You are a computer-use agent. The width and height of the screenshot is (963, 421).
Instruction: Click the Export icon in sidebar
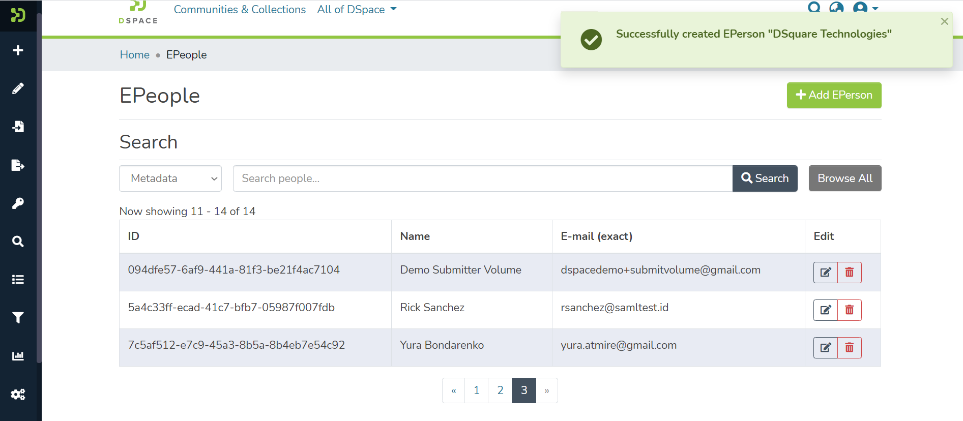pos(17,165)
